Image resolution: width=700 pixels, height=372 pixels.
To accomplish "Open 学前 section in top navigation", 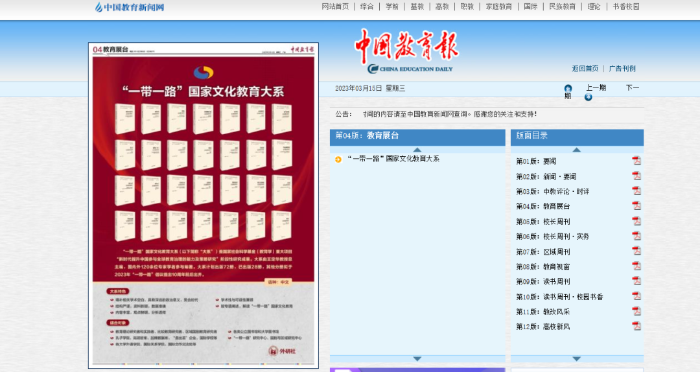I will tap(392, 7).
